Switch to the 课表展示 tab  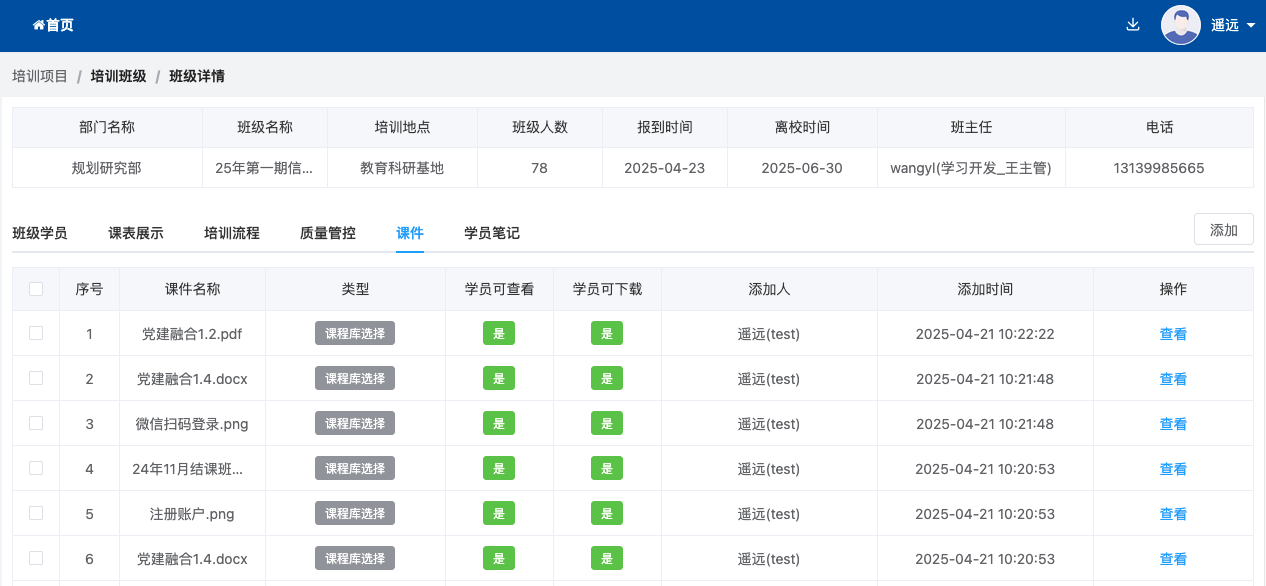pos(136,233)
